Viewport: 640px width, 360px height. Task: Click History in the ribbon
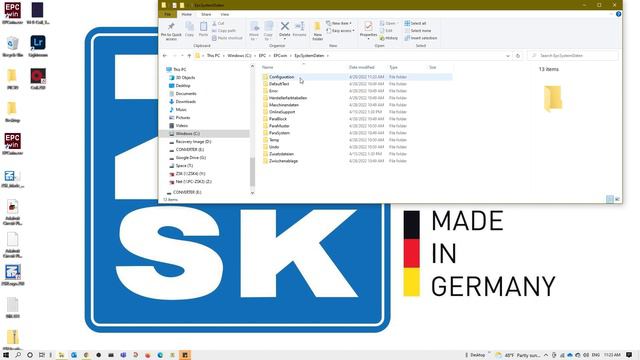point(389,38)
